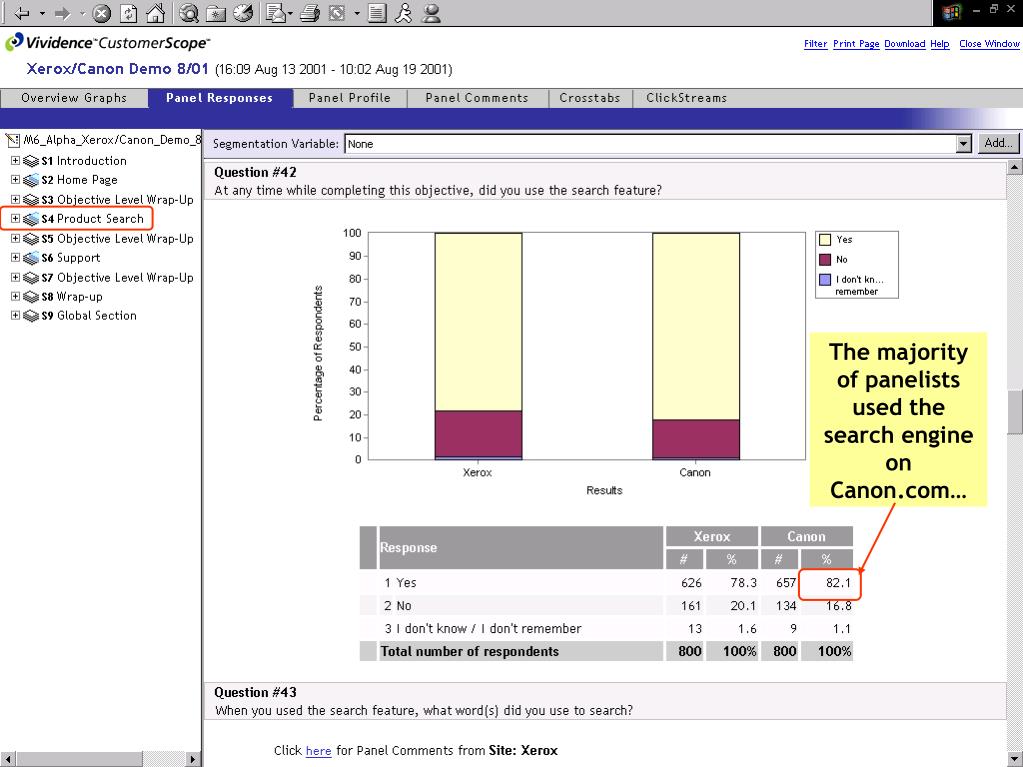Click the M6_Alpha root document icon
Image resolution: width=1023 pixels, height=767 pixels.
[x=12, y=140]
